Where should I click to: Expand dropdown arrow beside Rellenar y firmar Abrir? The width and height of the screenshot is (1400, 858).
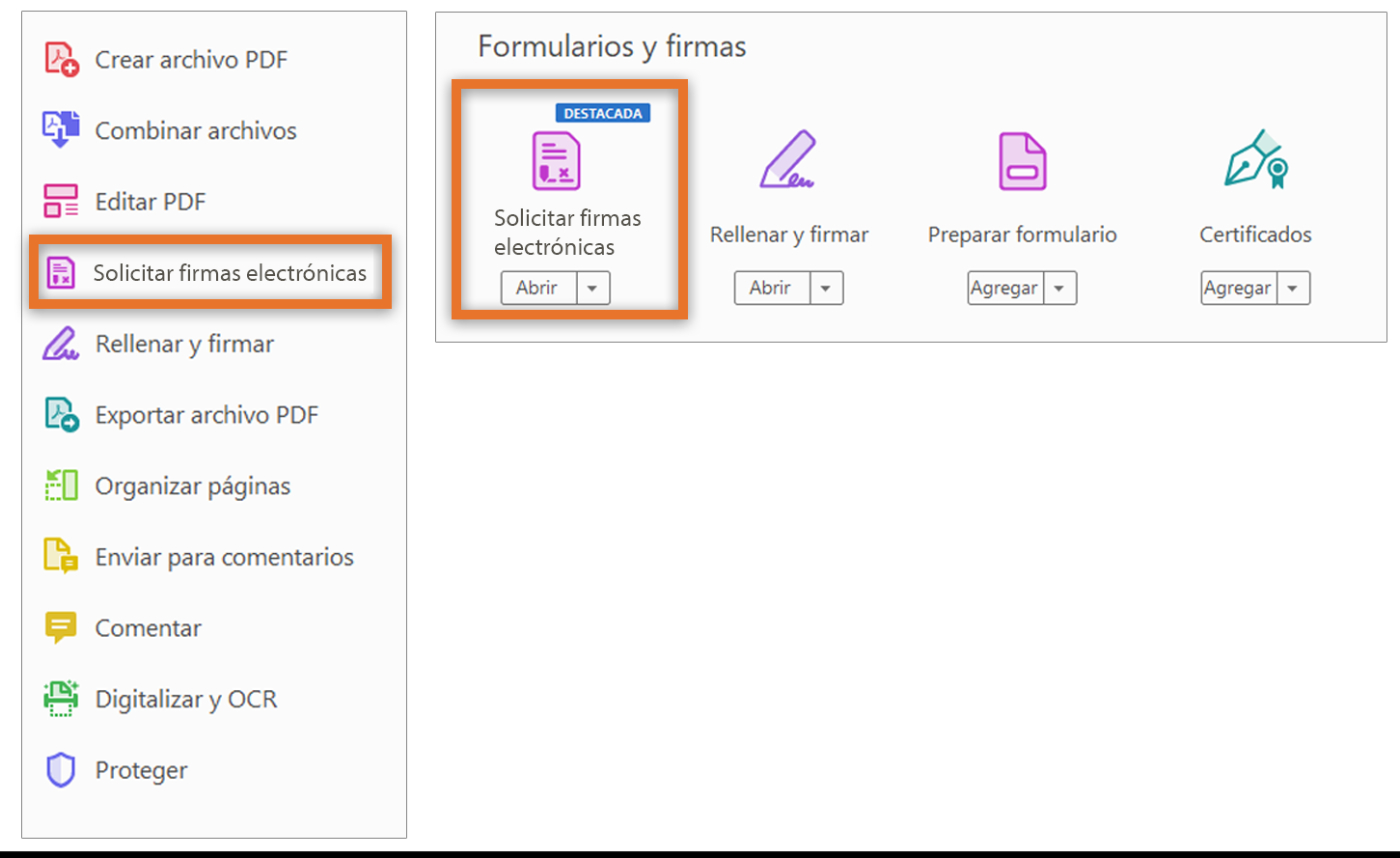[x=826, y=288]
